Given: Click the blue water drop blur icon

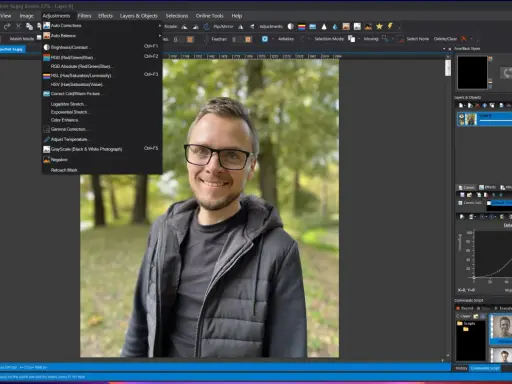Looking at the screenshot, I should [x=335, y=27].
